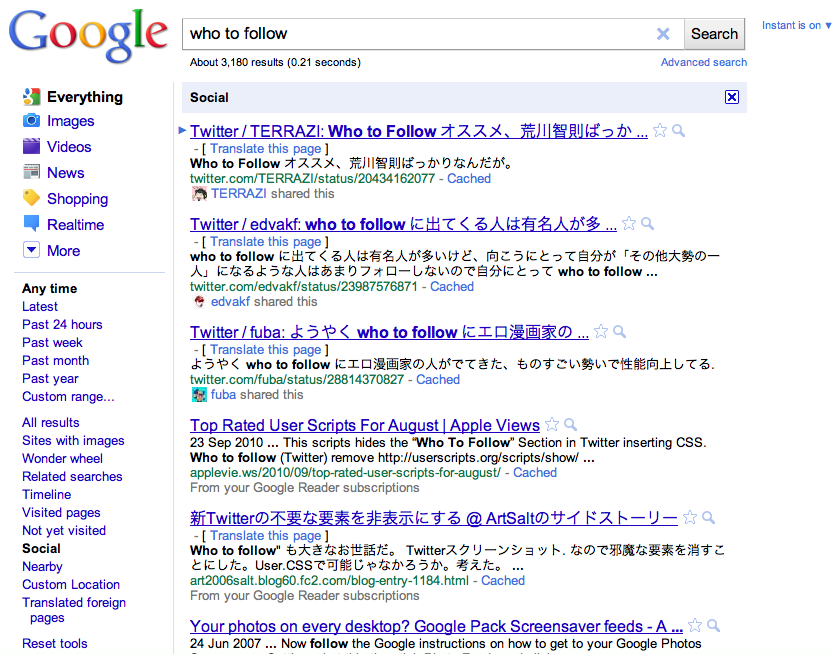
Task: Click the Everything colorful icon in sidebar
Action: pyautogui.click(x=31, y=97)
